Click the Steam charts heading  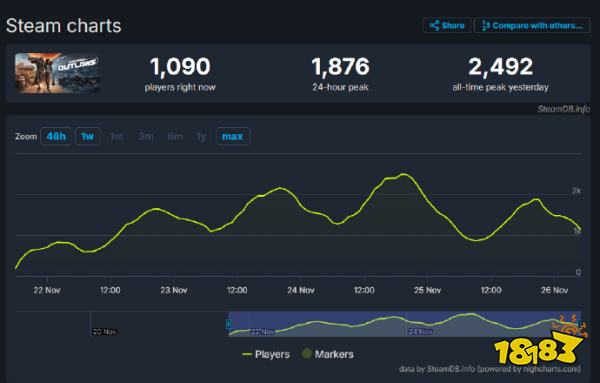64,26
